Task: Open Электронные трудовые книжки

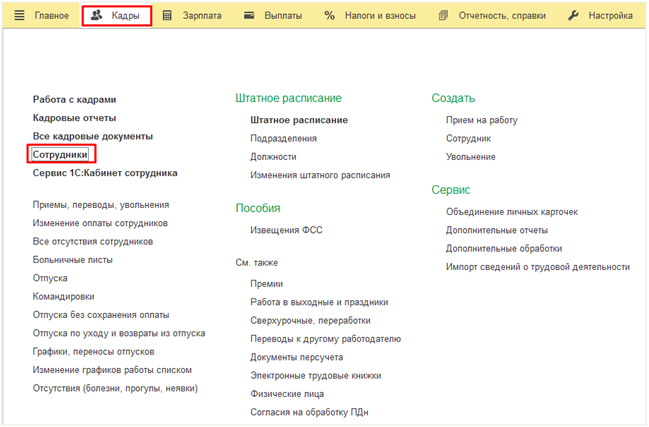Action: coord(310,375)
